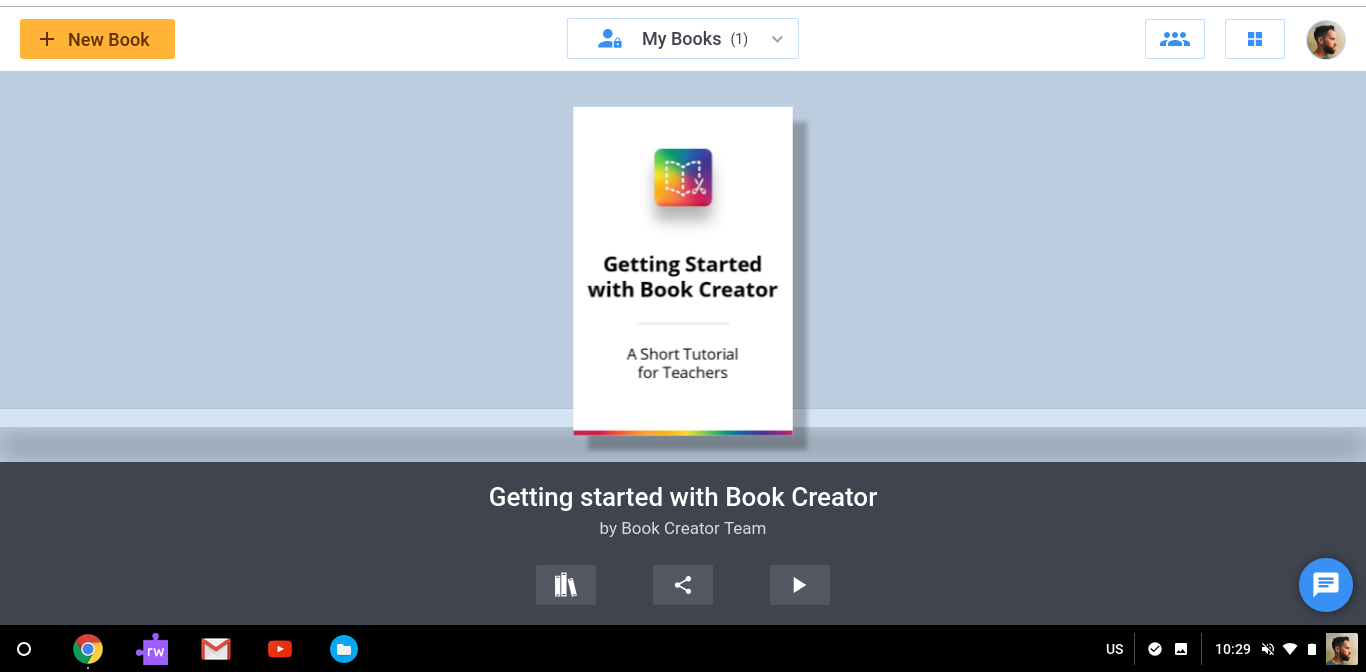
Task: Open the user profile avatar menu
Action: pyautogui.click(x=1326, y=39)
